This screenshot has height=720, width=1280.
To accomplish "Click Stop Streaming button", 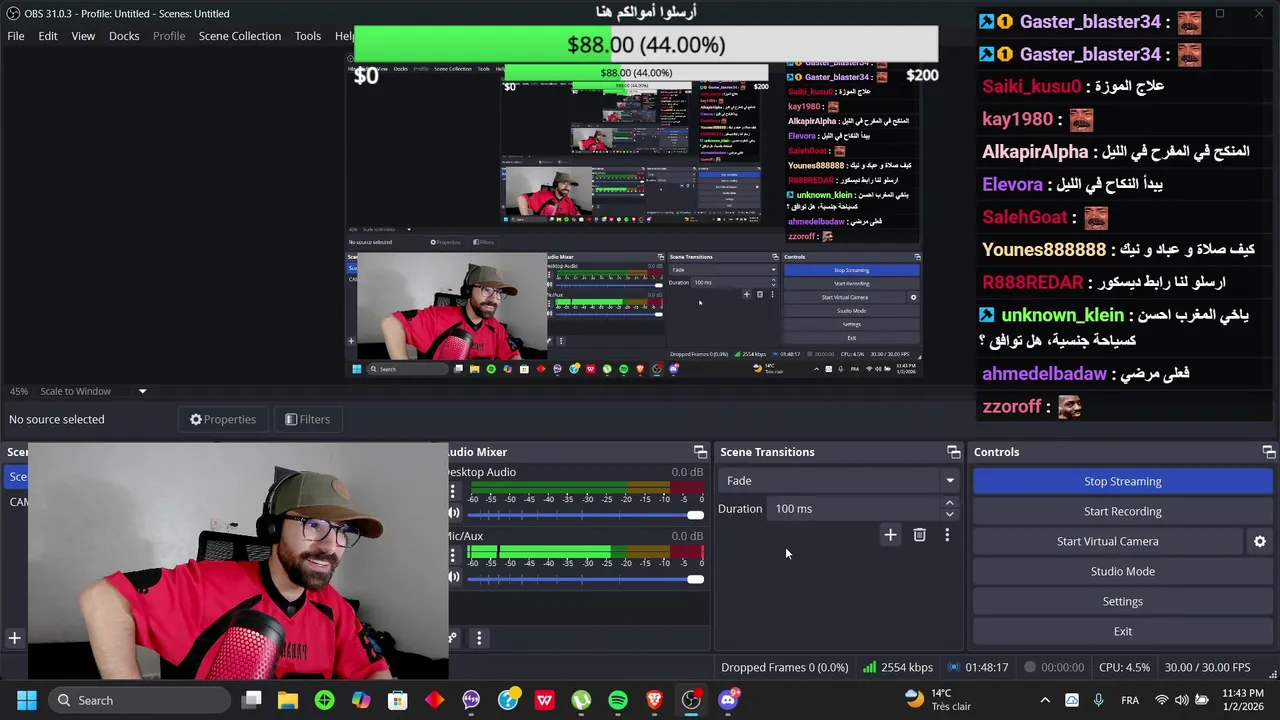I will (1122, 481).
